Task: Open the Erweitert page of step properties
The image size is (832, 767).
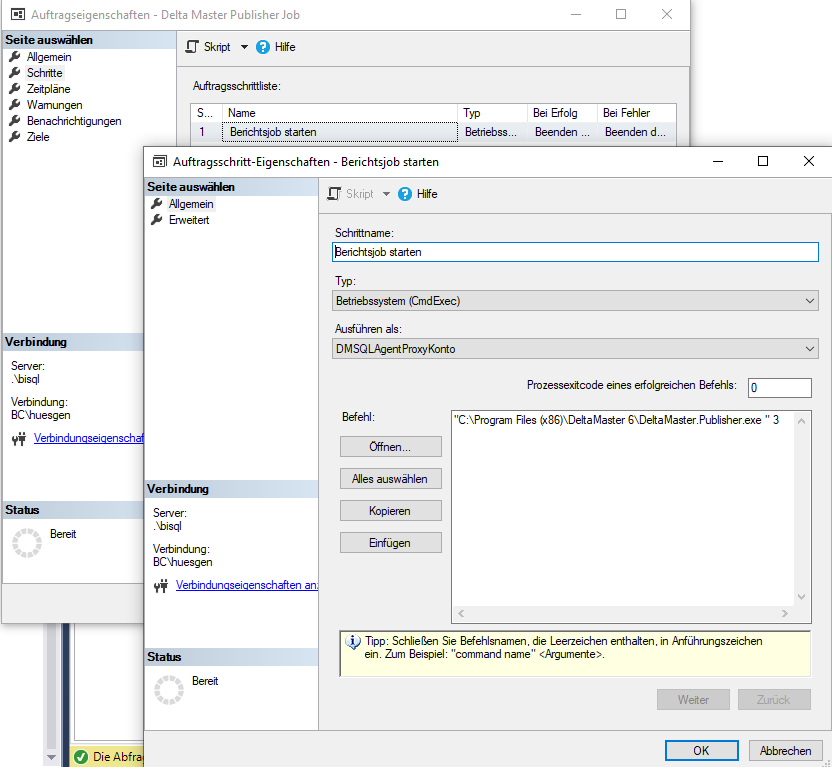Action: click(x=188, y=220)
